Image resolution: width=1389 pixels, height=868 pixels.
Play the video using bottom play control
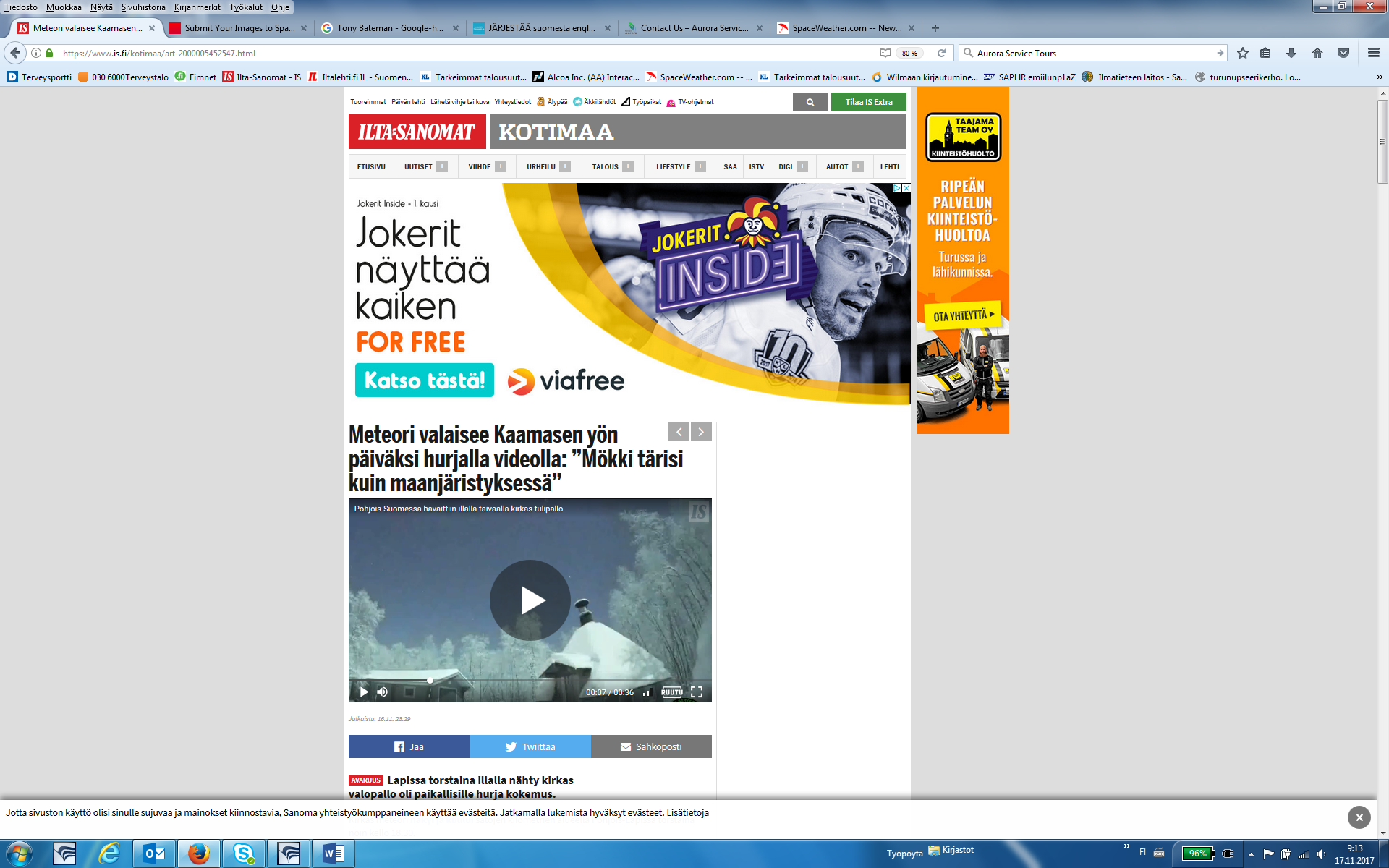coord(364,692)
